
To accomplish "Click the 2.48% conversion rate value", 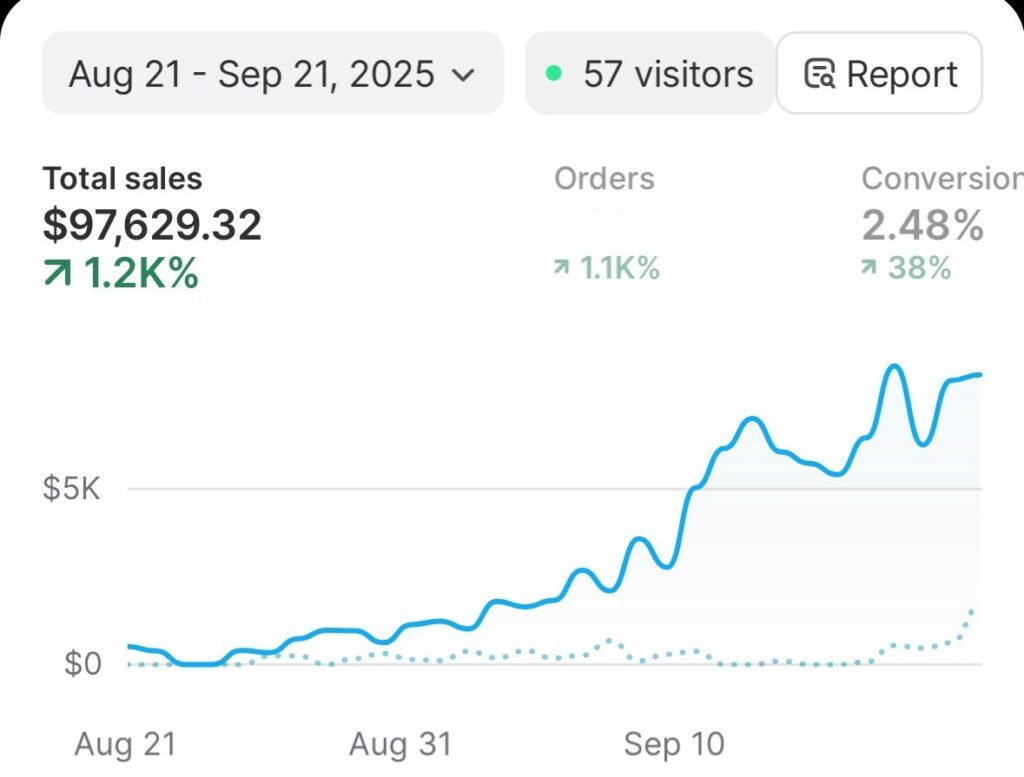I will [922, 226].
